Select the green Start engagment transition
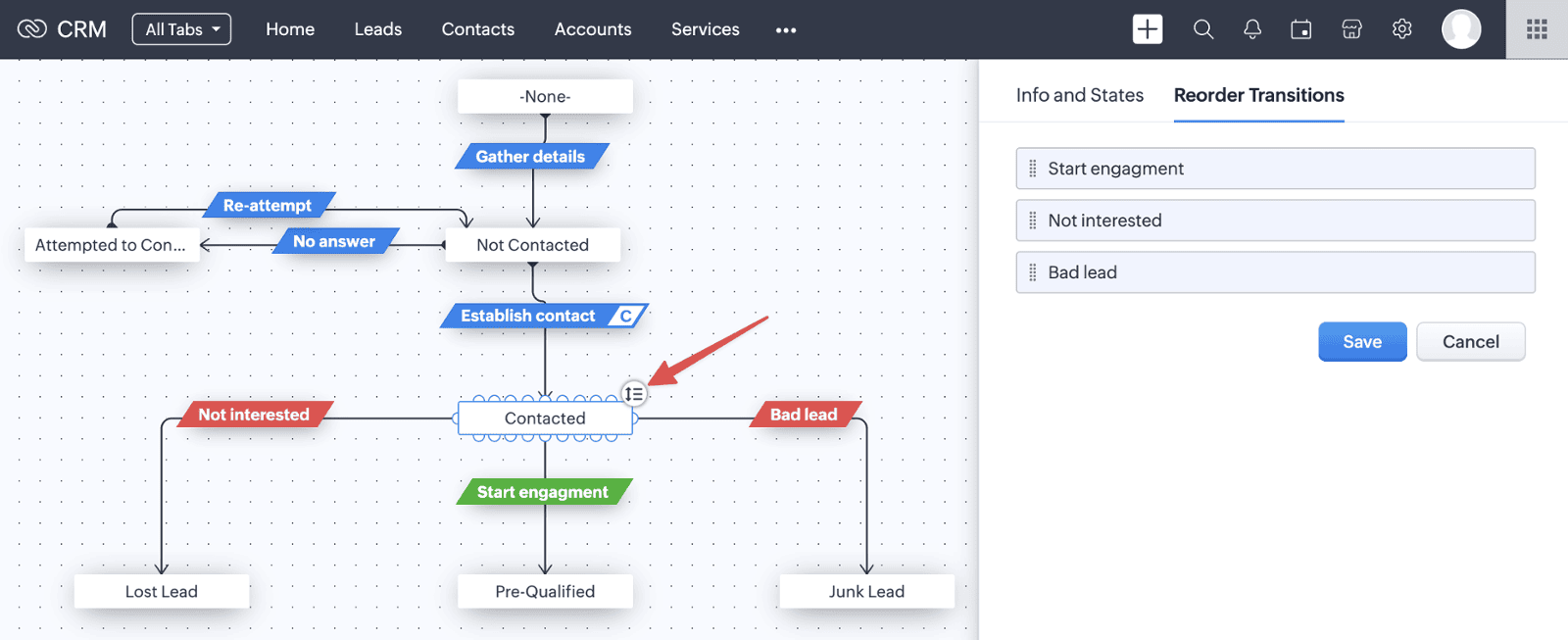Viewport: 1568px width, 640px height. (544, 492)
